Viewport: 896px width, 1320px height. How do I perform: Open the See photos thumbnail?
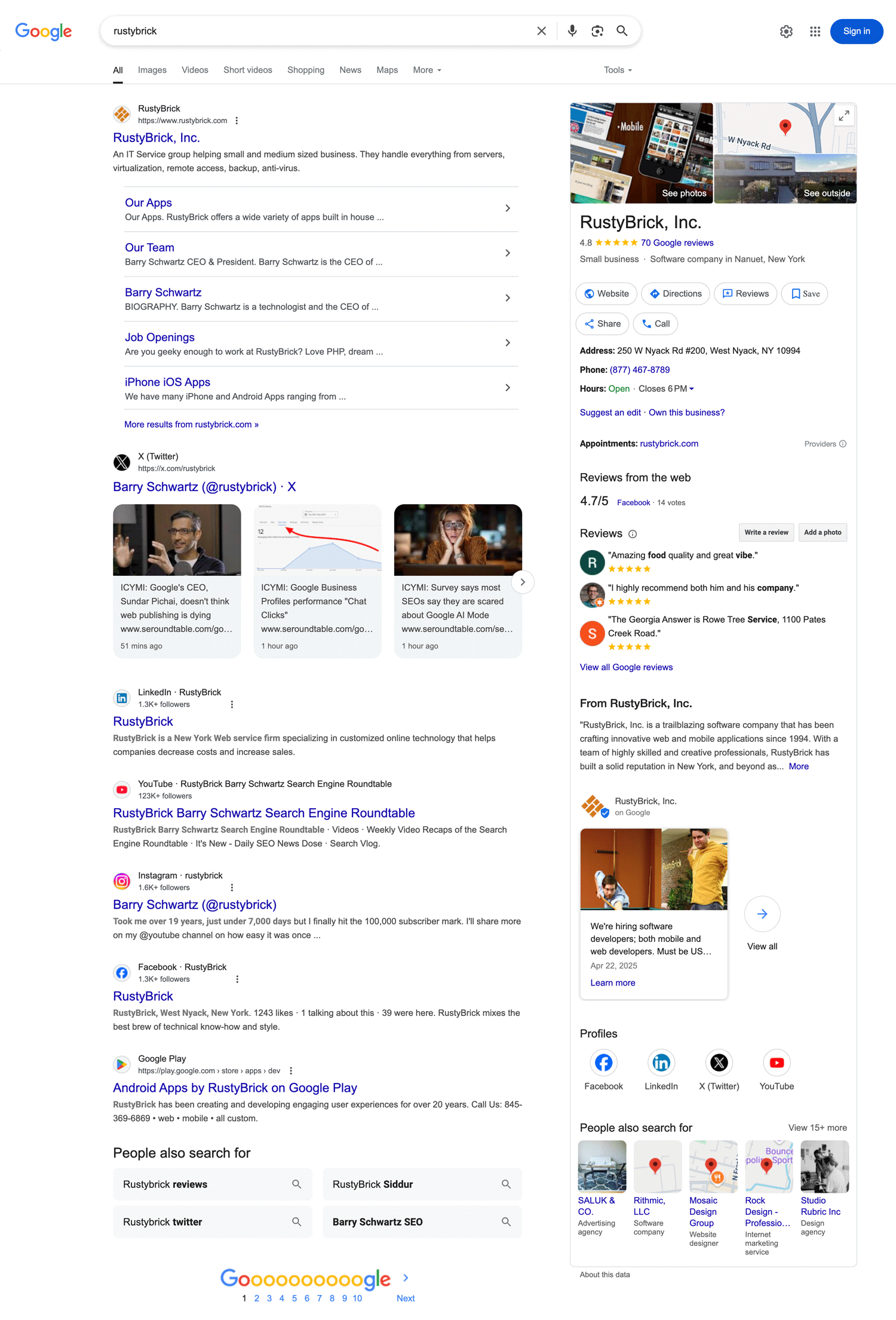pos(642,153)
